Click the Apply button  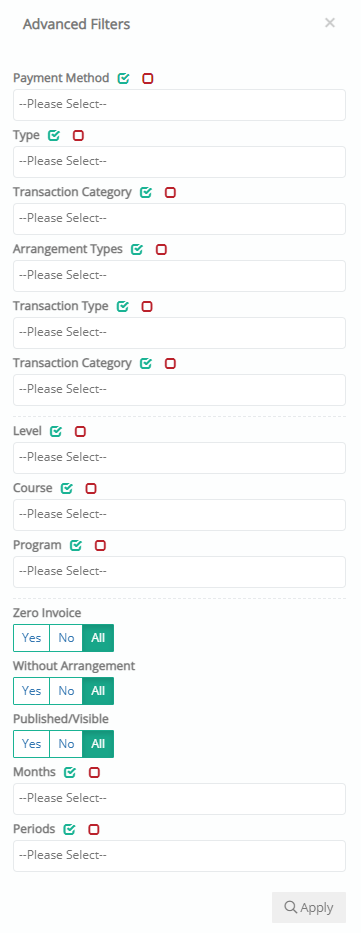[309, 907]
